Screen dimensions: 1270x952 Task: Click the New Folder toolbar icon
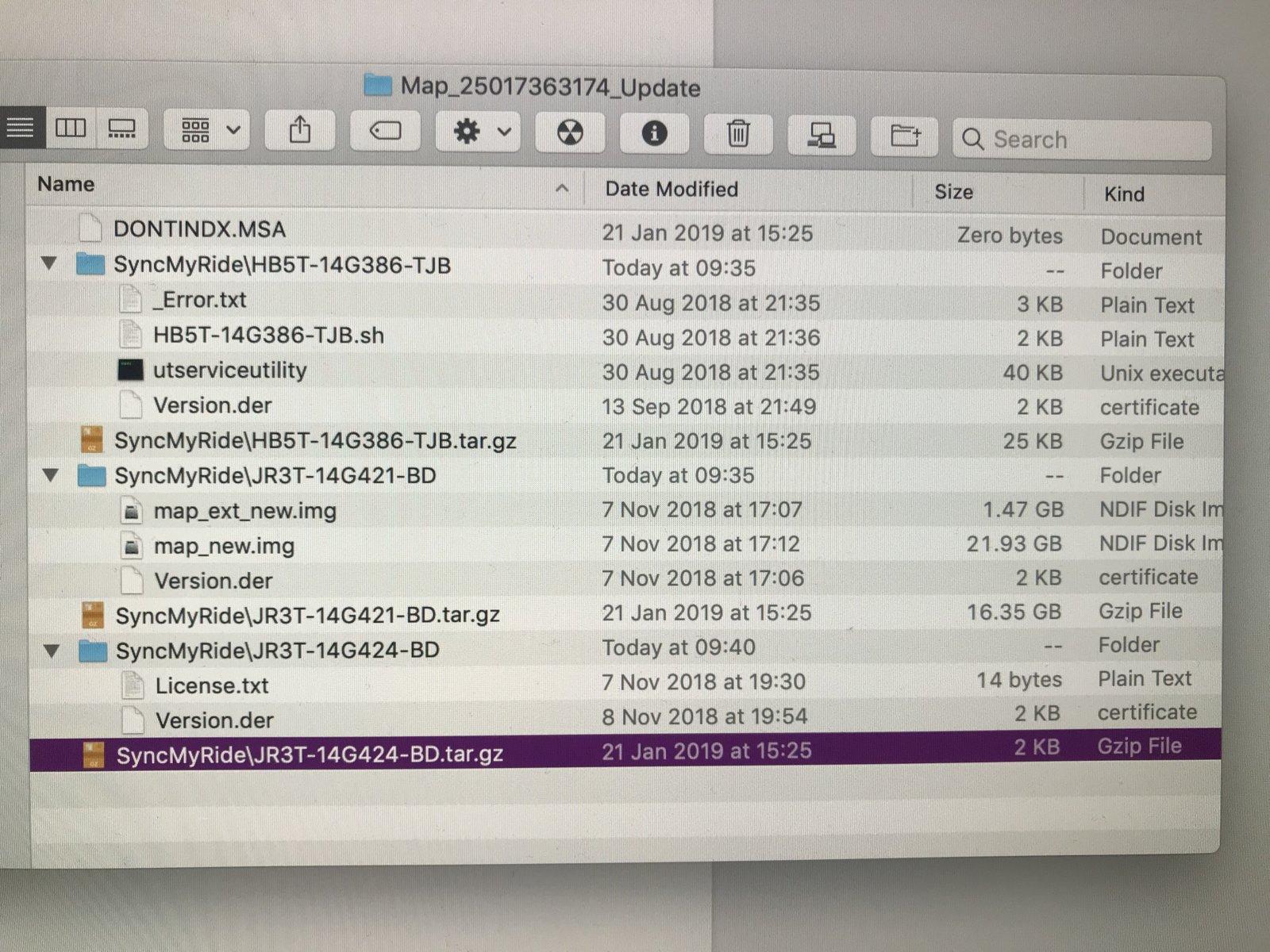coord(905,136)
